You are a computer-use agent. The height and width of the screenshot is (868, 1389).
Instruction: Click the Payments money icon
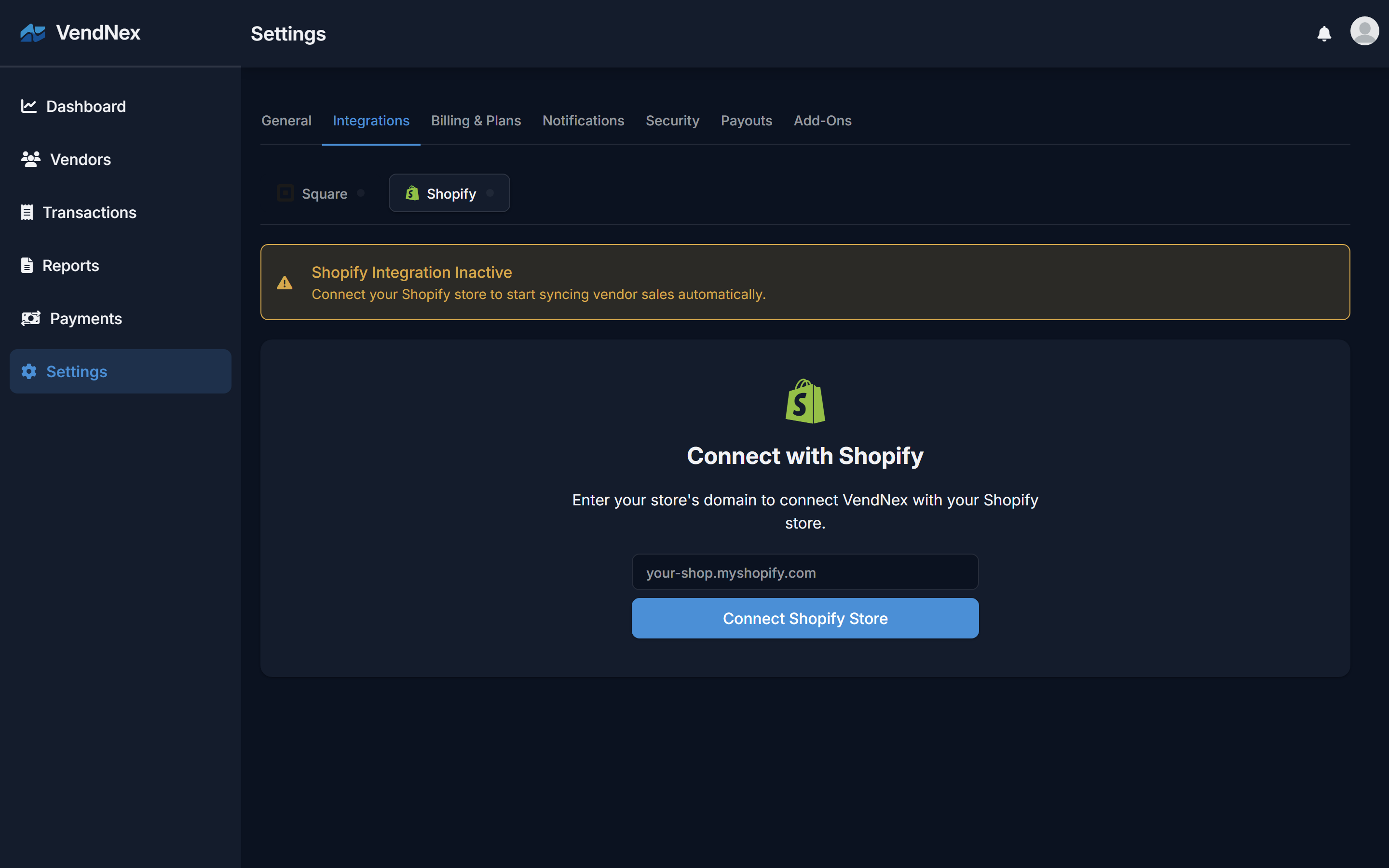click(30, 318)
